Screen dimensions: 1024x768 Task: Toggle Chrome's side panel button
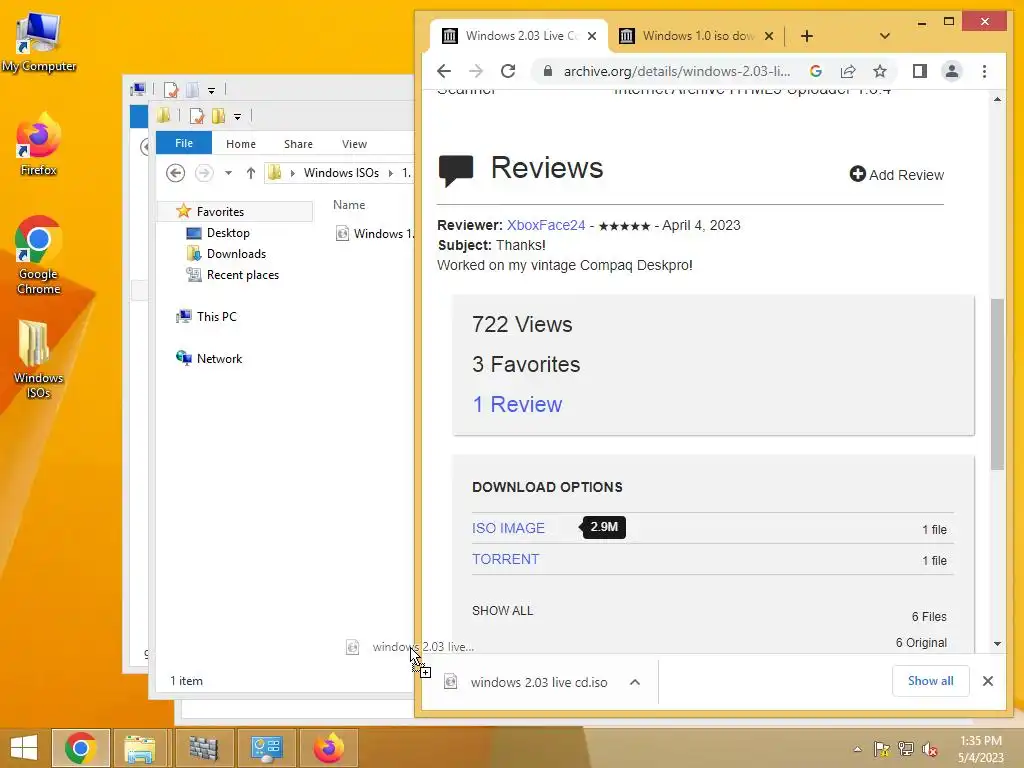tap(920, 71)
